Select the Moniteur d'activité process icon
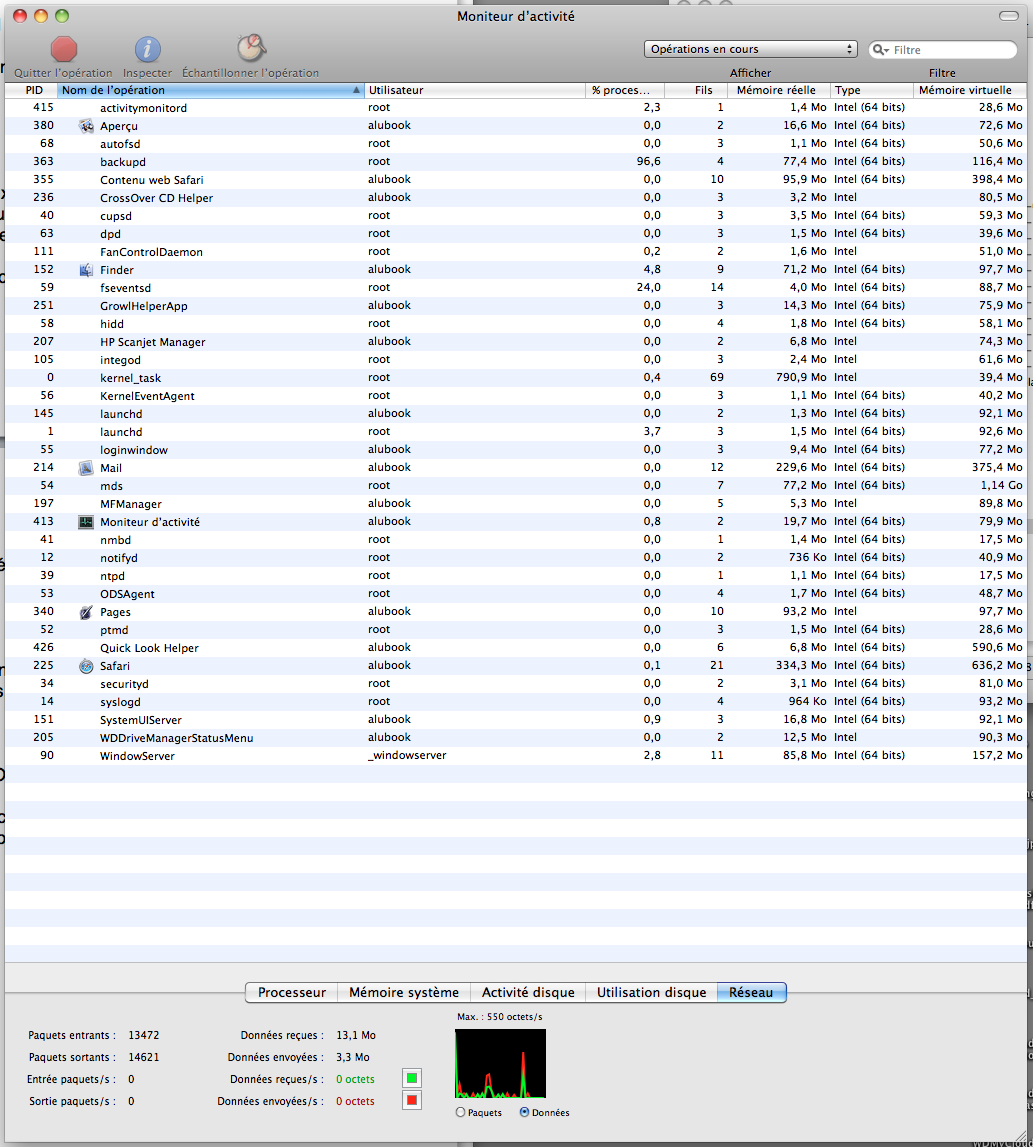 (x=86, y=522)
